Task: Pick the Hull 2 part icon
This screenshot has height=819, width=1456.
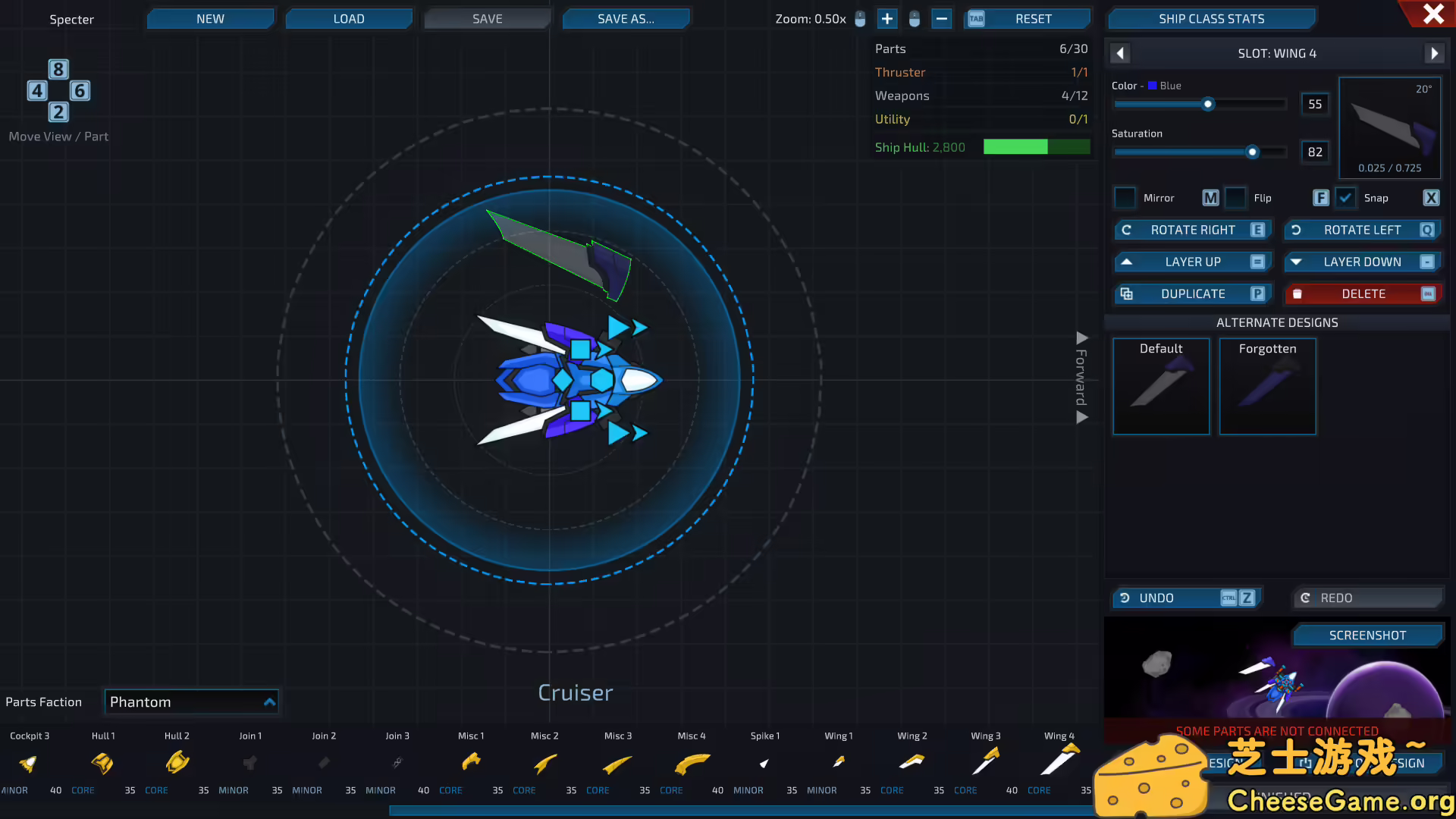Action: [x=177, y=762]
